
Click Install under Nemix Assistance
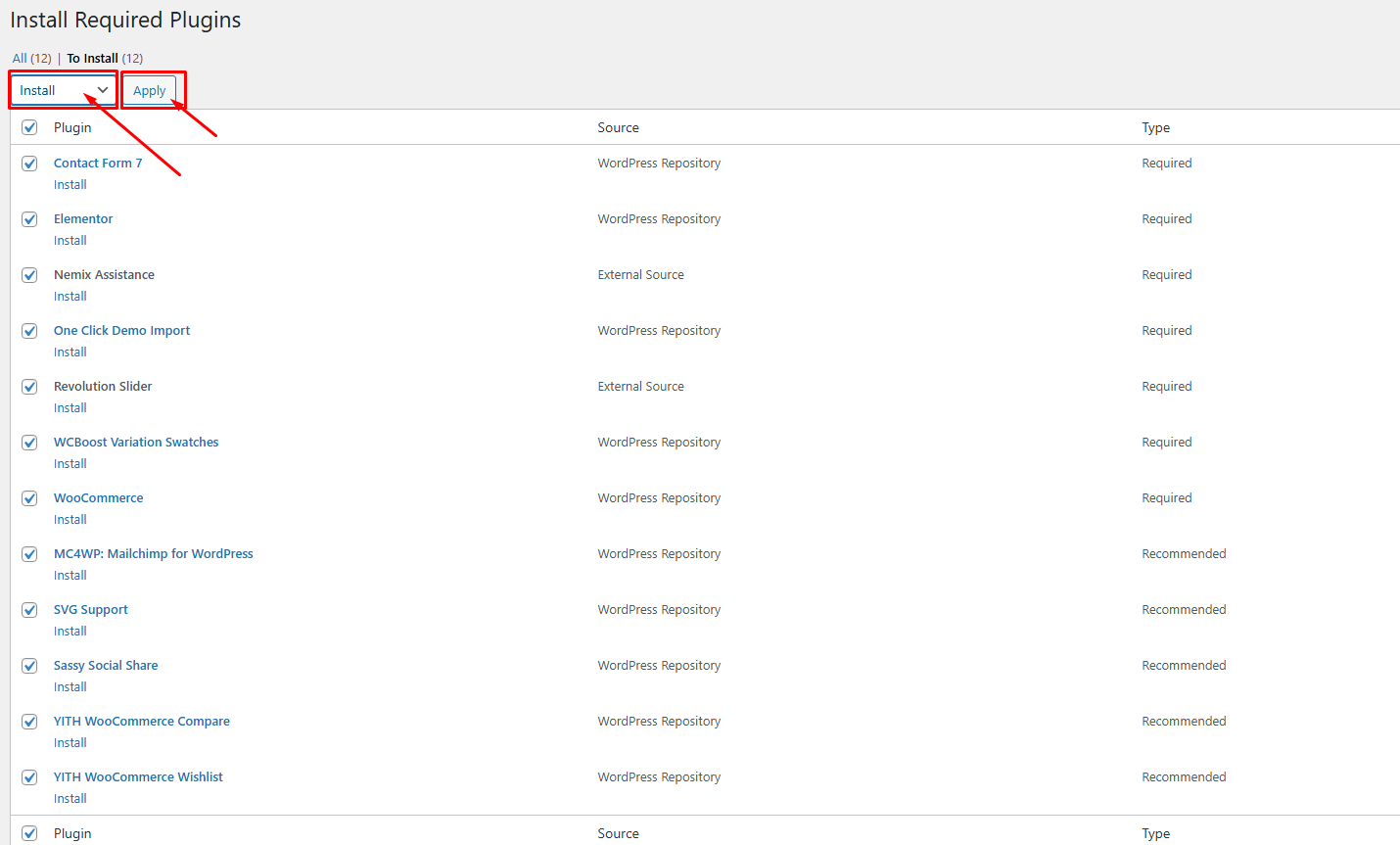(70, 297)
